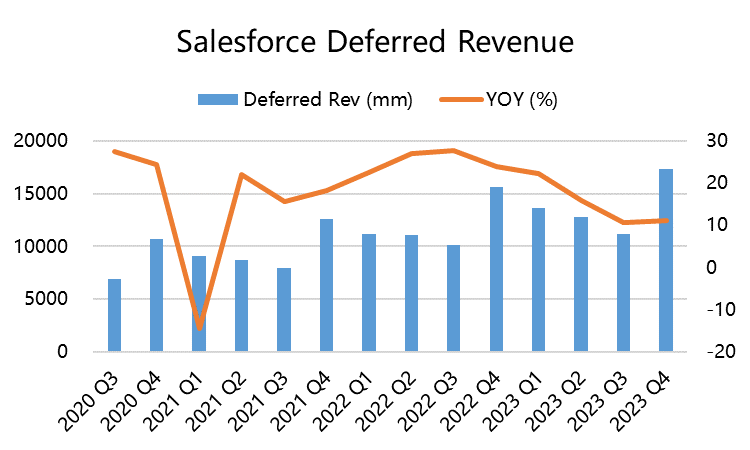Click the 2022 Q4 x-axis label
The image size is (750, 450).
471,401
